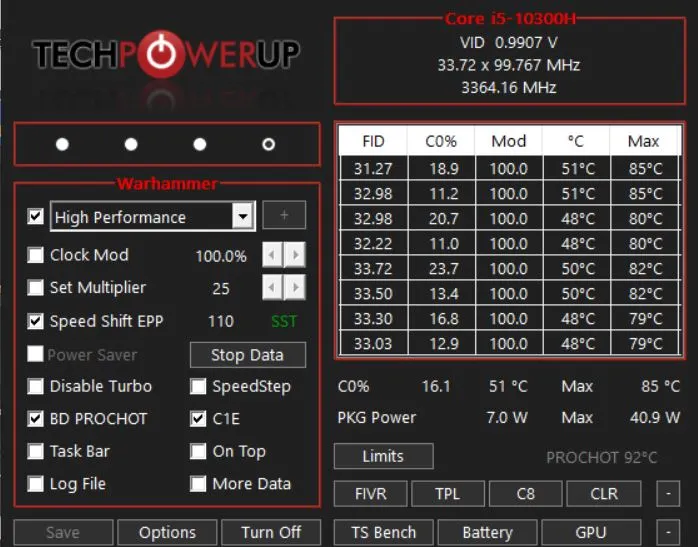Launch the TS Bench benchmark
698x547 pixels.
click(x=383, y=532)
